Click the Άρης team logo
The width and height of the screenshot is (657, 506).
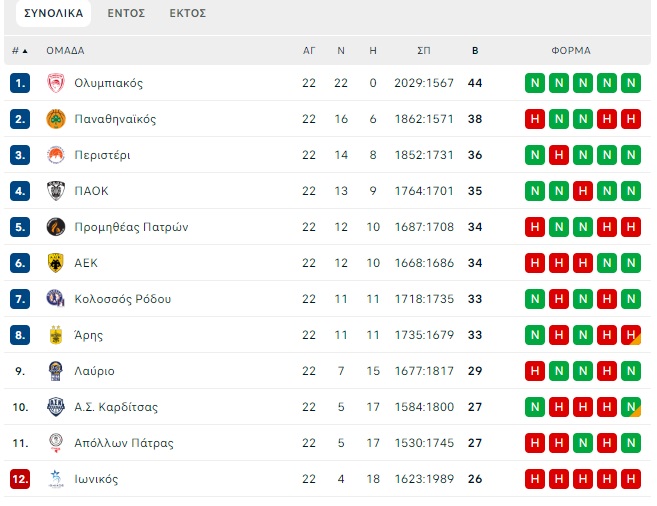click(x=56, y=335)
